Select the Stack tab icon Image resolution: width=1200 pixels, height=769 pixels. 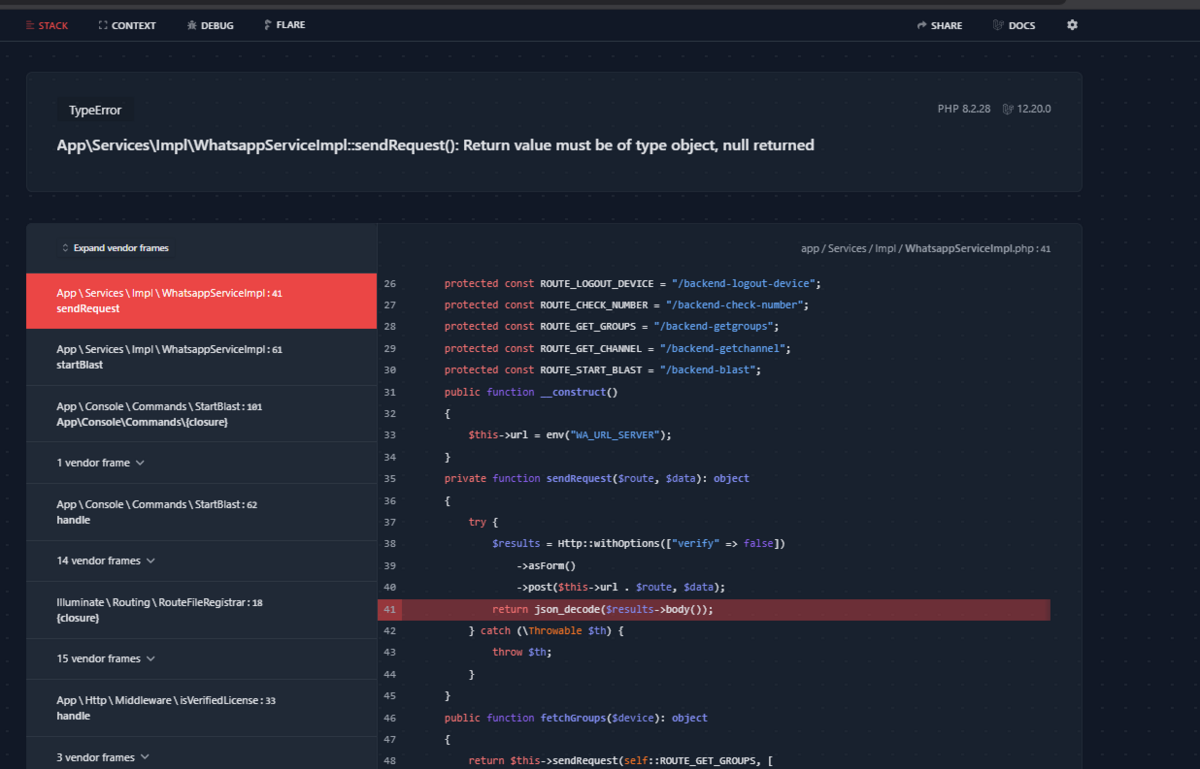[31, 26]
